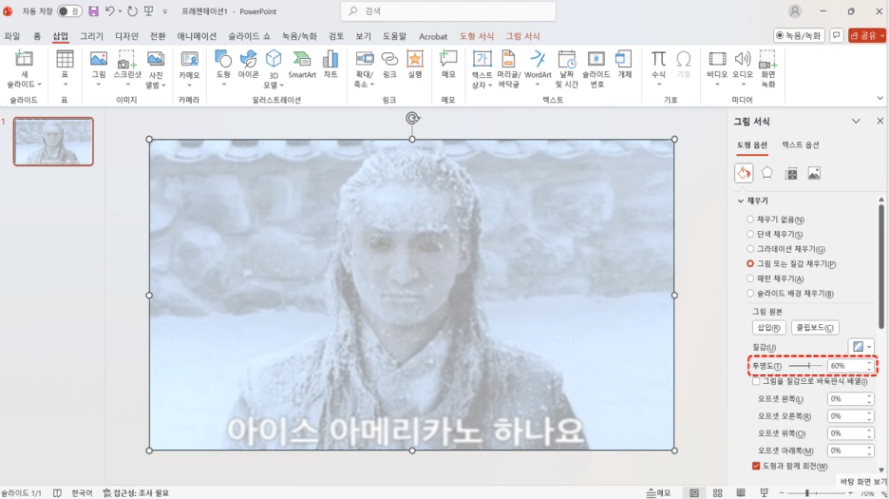The width and height of the screenshot is (889, 499).
Task: Insert a SmartArt graphic
Action: coord(302,64)
